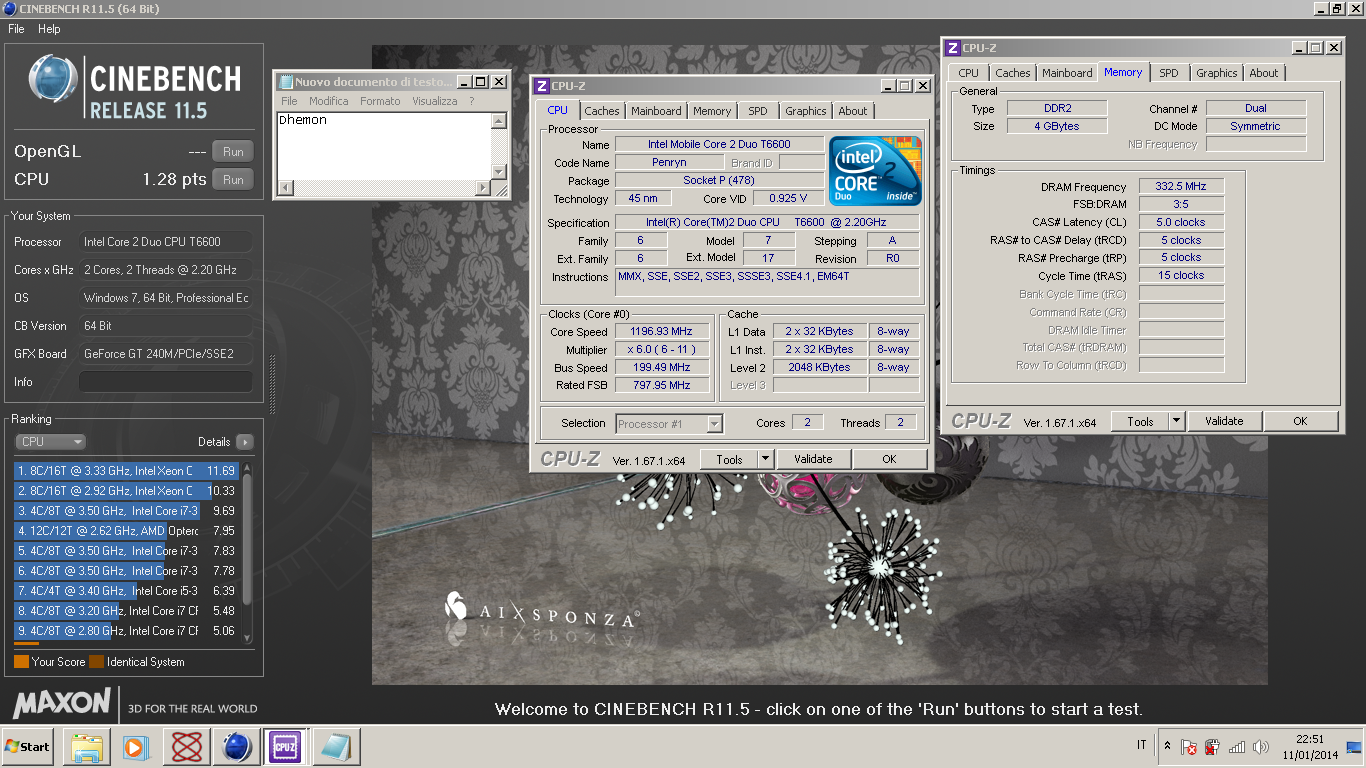This screenshot has width=1366, height=768.
Task: Click Notepad vertical scrollbar up arrow
Action: pos(498,121)
